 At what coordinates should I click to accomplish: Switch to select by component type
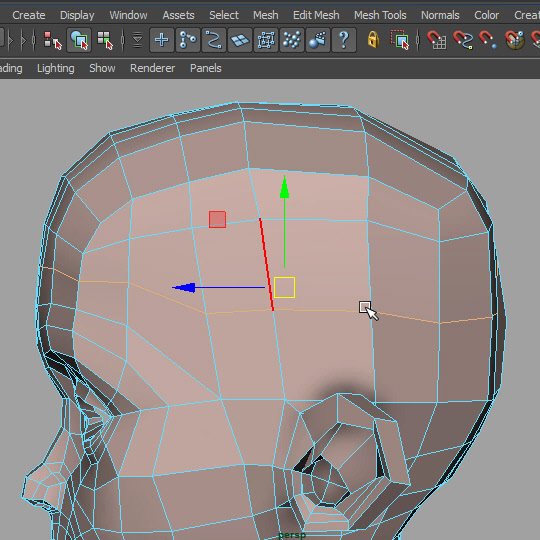pyautogui.click(x=105, y=41)
